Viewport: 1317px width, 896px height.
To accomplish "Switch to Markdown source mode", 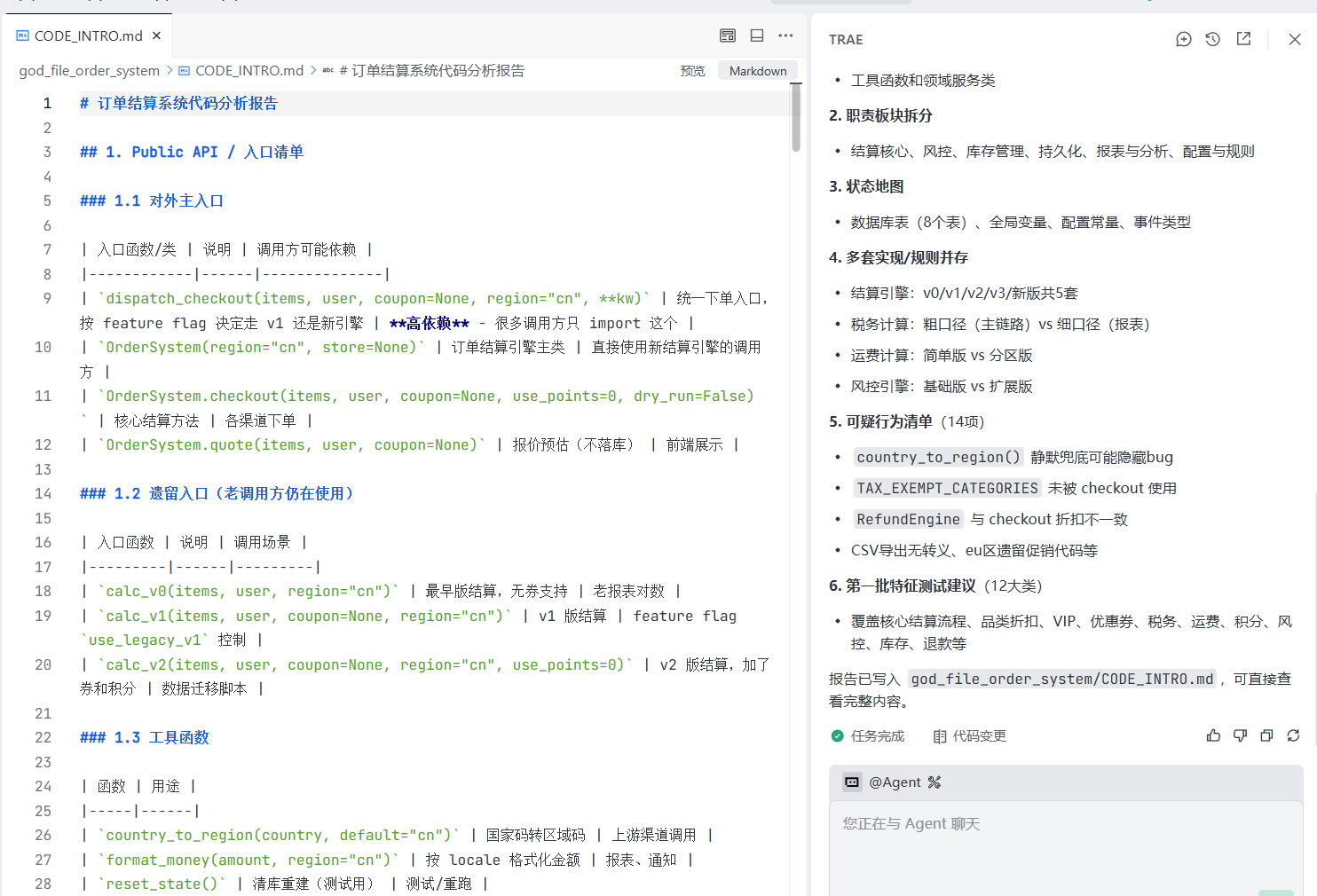I will (758, 71).
